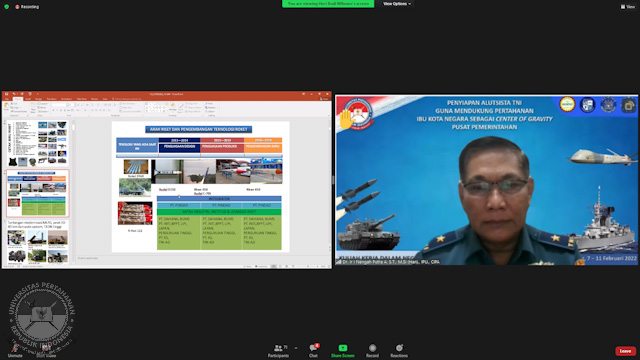The height and width of the screenshot is (360, 640).
Task: Leave the meeting
Action: 625,351
